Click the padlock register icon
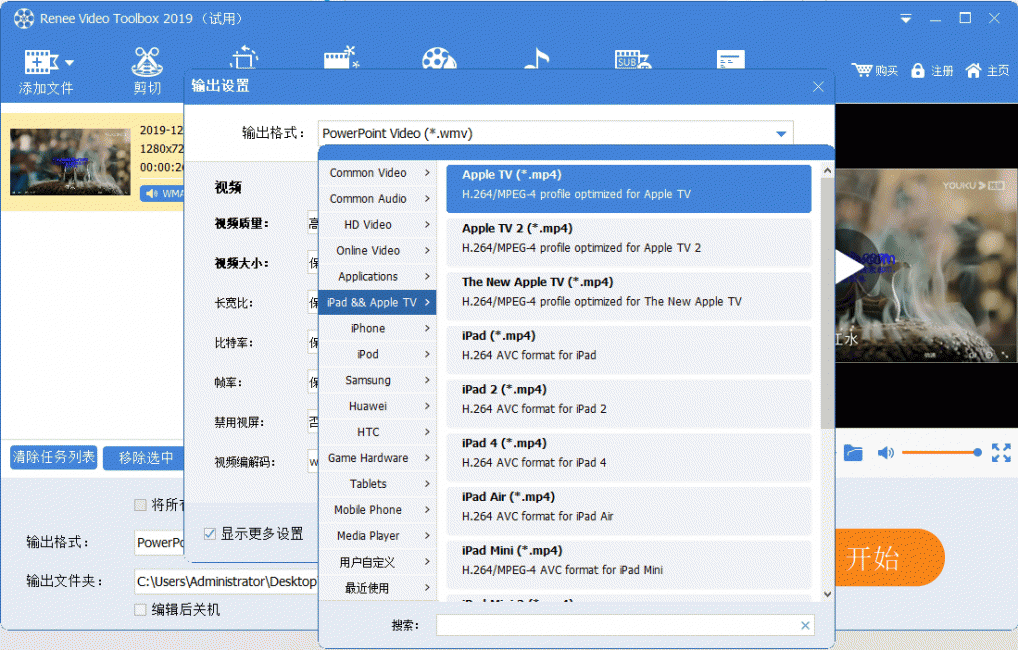 (917, 70)
